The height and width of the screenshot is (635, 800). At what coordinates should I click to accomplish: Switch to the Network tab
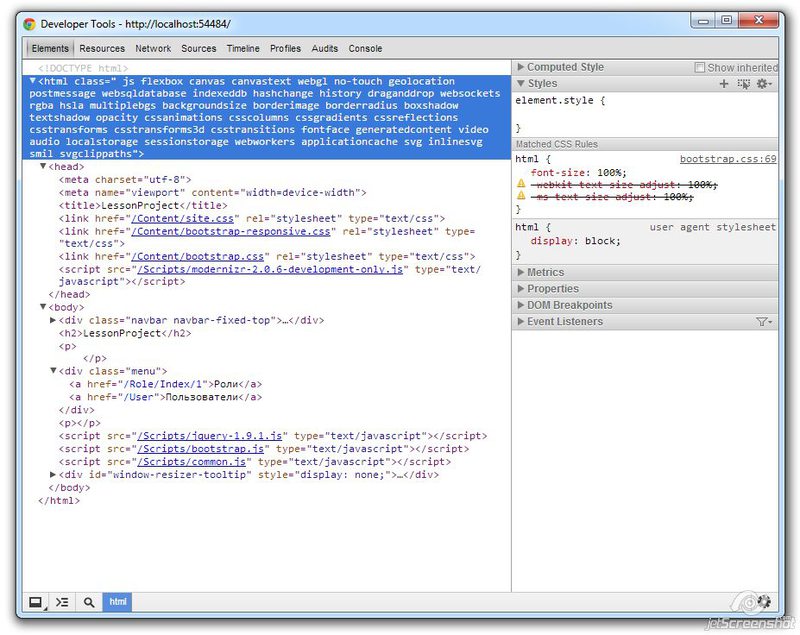153,48
